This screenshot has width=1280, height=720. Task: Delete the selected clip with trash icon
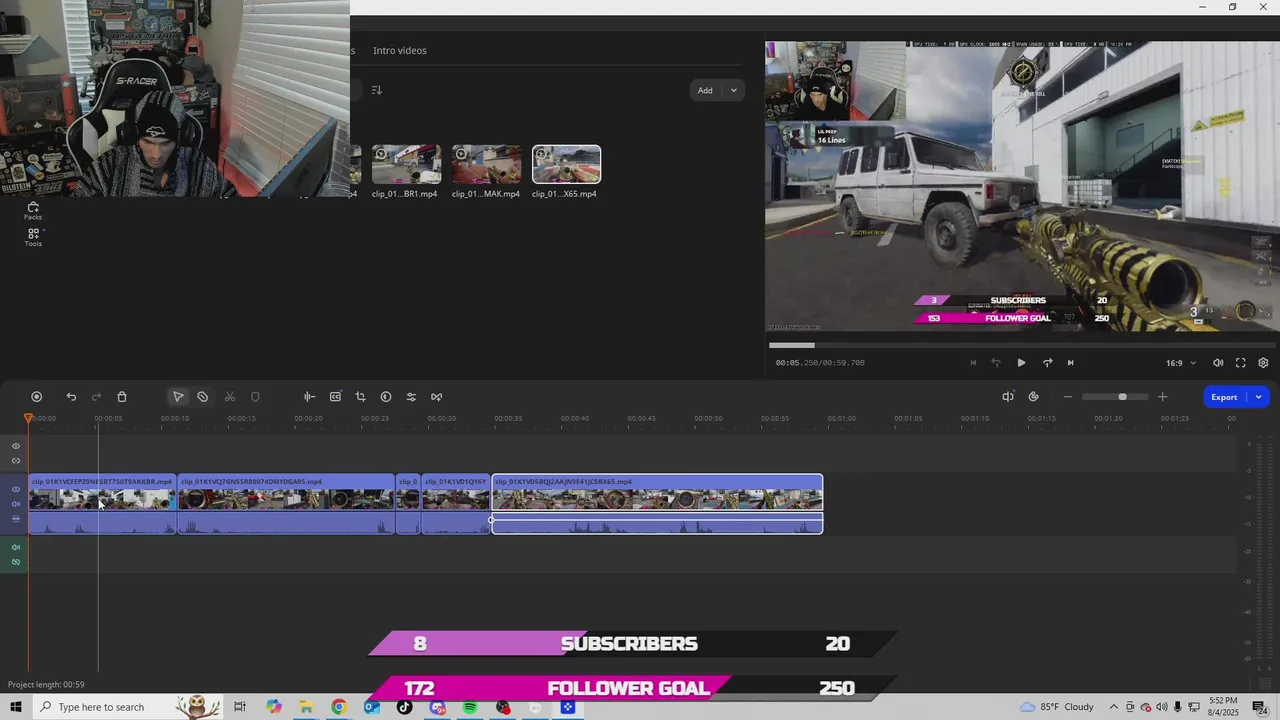(x=122, y=397)
